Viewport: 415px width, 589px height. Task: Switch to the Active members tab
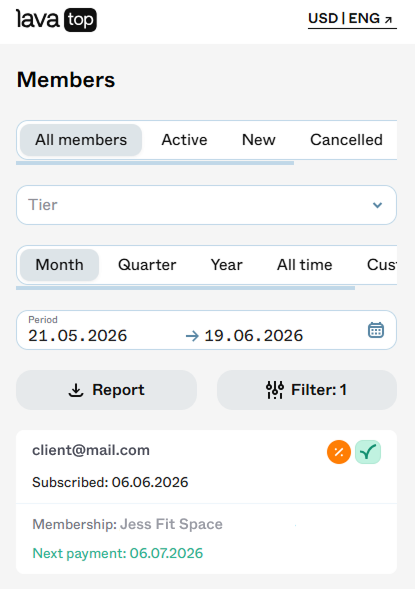pos(184,140)
